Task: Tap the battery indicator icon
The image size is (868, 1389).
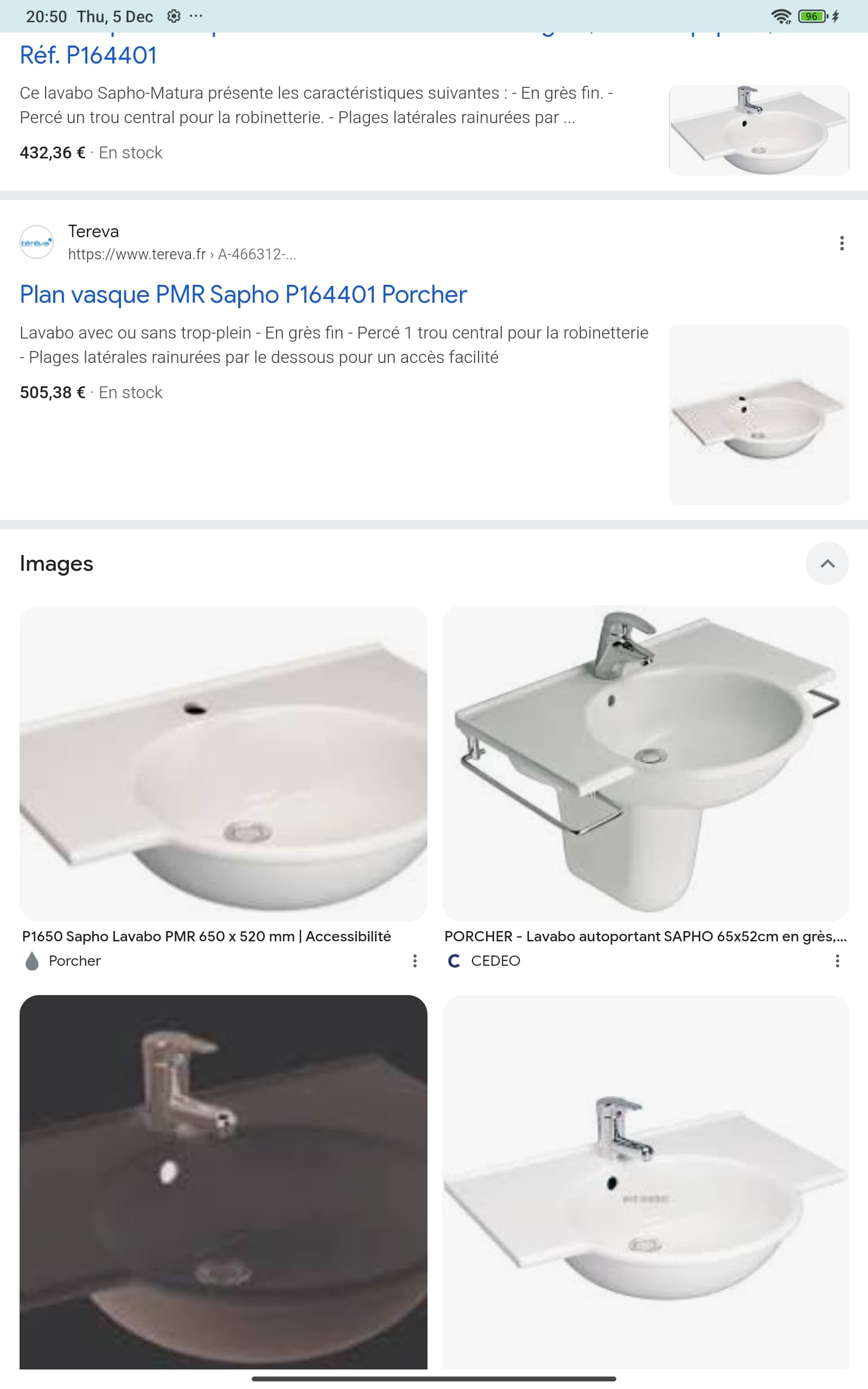Action: 813,16
